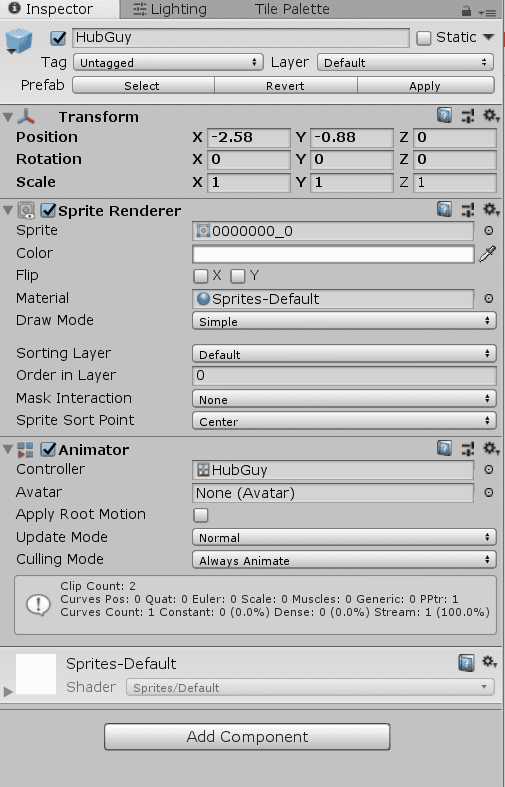Open the Culling Mode dropdown

344,560
